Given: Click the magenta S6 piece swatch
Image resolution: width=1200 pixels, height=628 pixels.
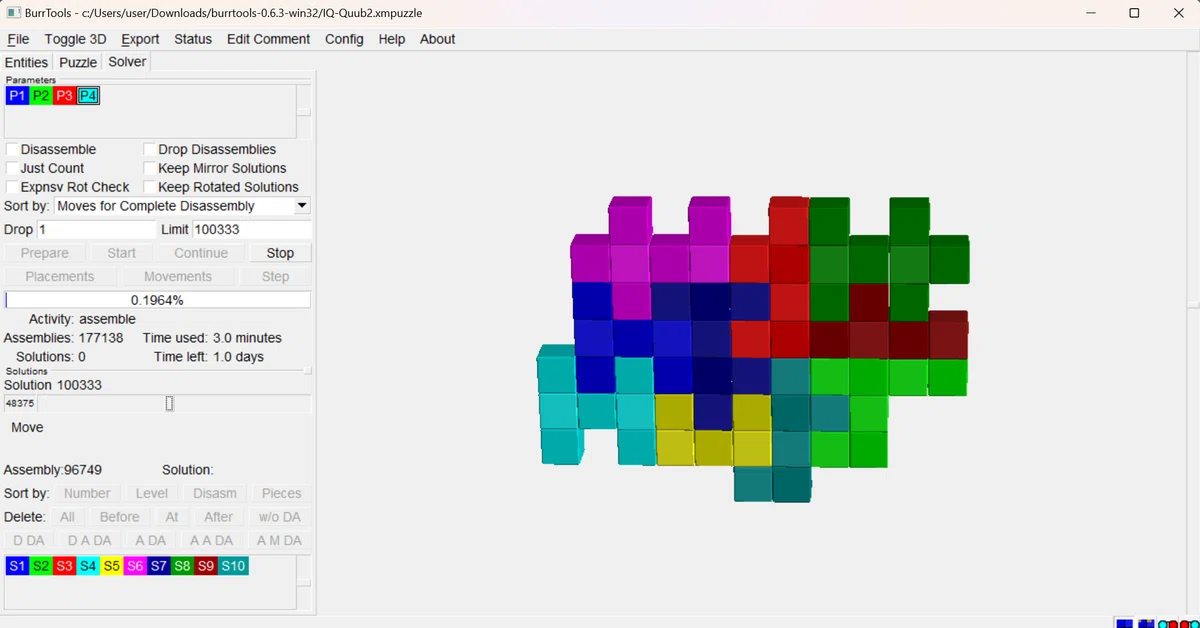Looking at the screenshot, I should pyautogui.click(x=136, y=566).
